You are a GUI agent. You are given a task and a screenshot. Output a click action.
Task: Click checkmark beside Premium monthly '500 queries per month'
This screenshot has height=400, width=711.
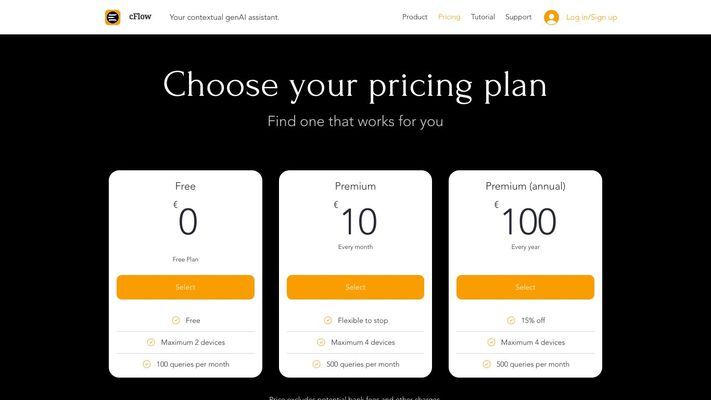click(317, 364)
